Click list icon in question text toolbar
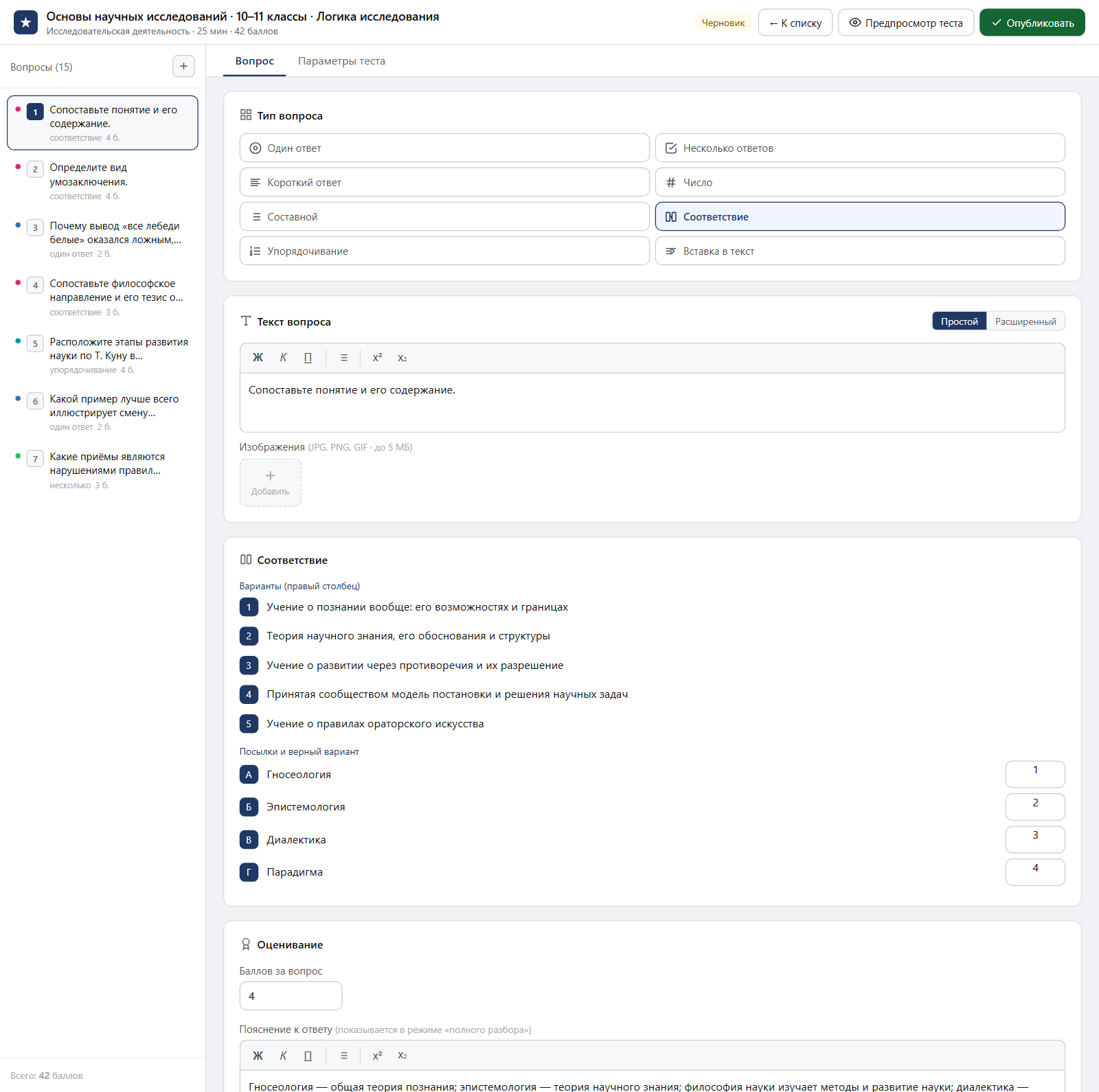This screenshot has width=1099, height=1092. tap(344, 358)
